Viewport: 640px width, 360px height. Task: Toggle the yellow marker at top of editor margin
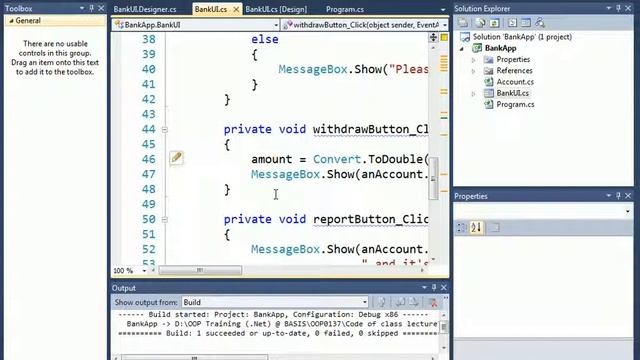pyautogui.click(x=444, y=38)
